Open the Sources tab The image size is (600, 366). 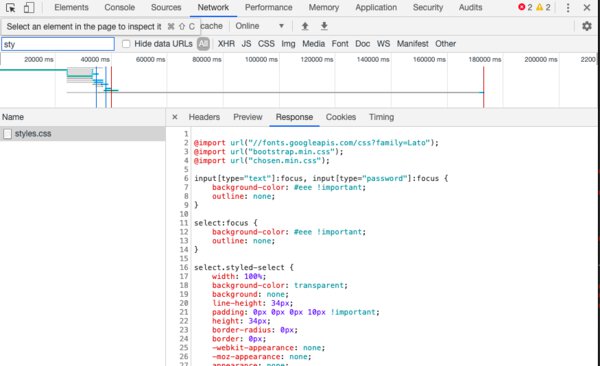(x=166, y=8)
